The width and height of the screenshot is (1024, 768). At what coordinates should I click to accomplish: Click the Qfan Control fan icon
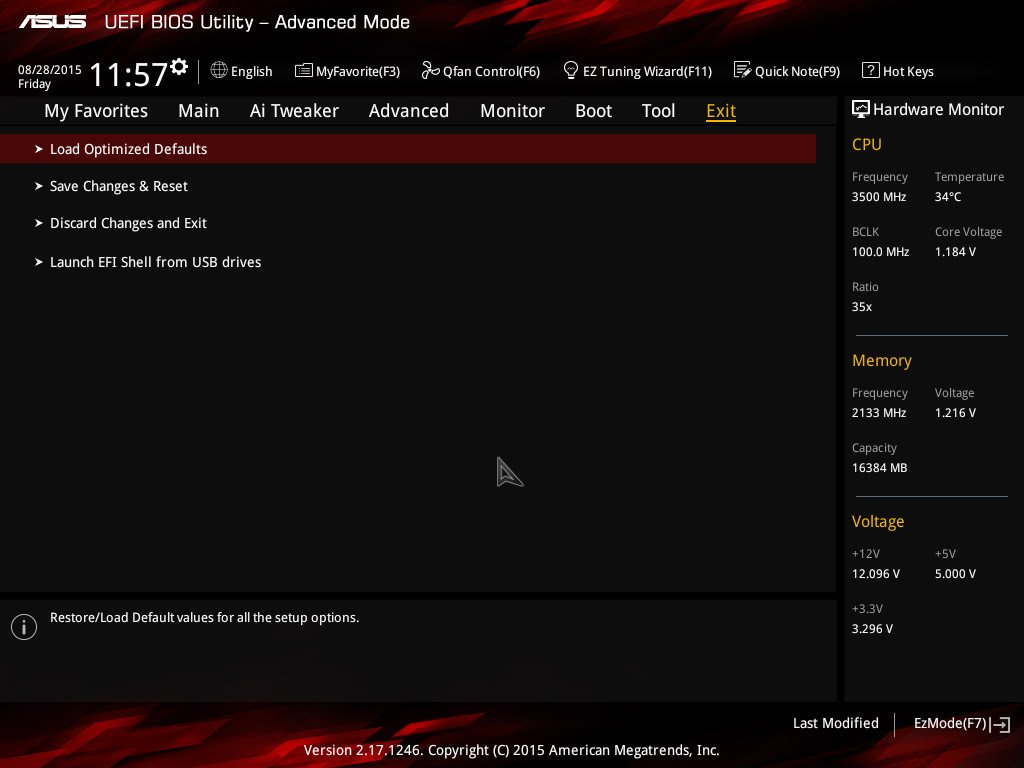point(430,70)
